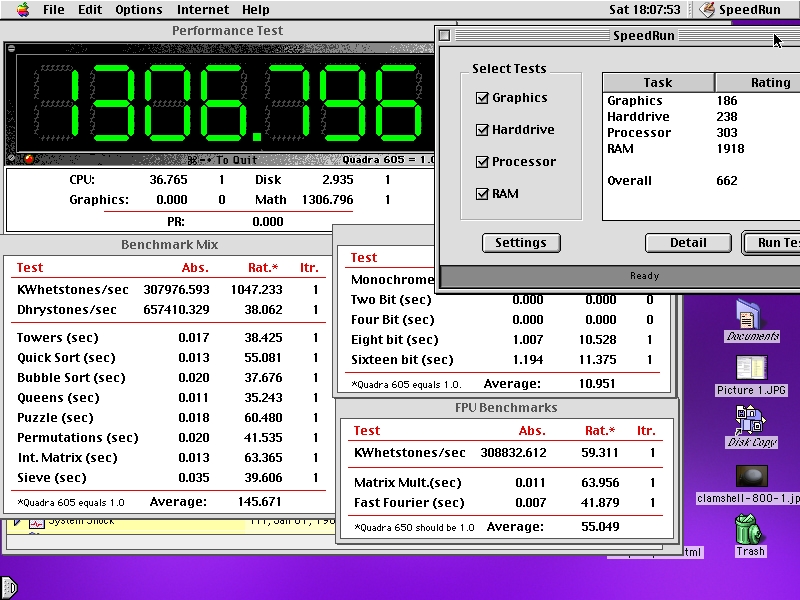
Task: Click the SpeedRun window close box
Action: pyautogui.click(x=444, y=35)
